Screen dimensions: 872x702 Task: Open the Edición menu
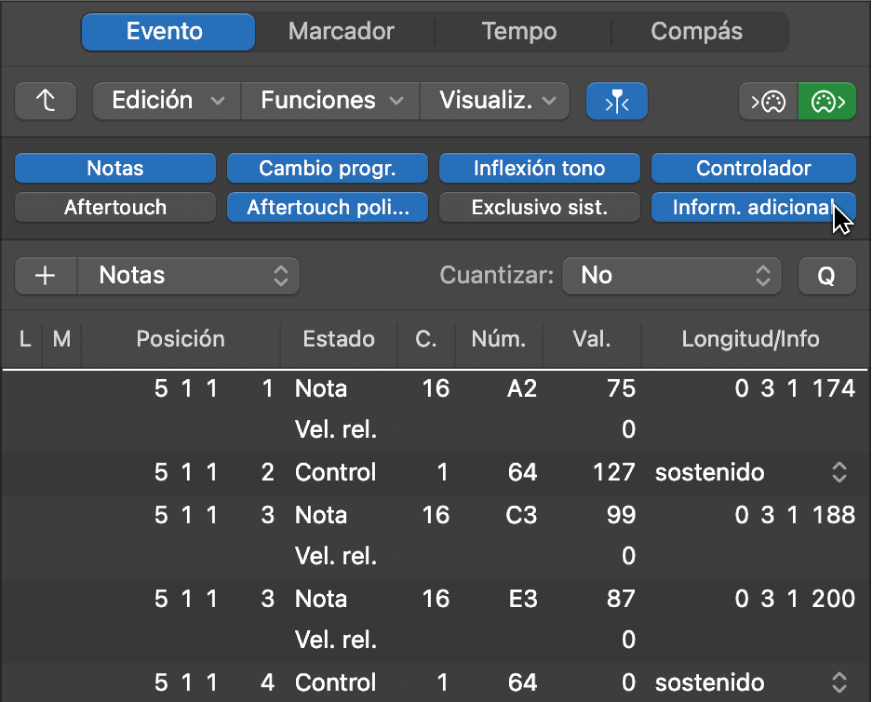[165, 100]
